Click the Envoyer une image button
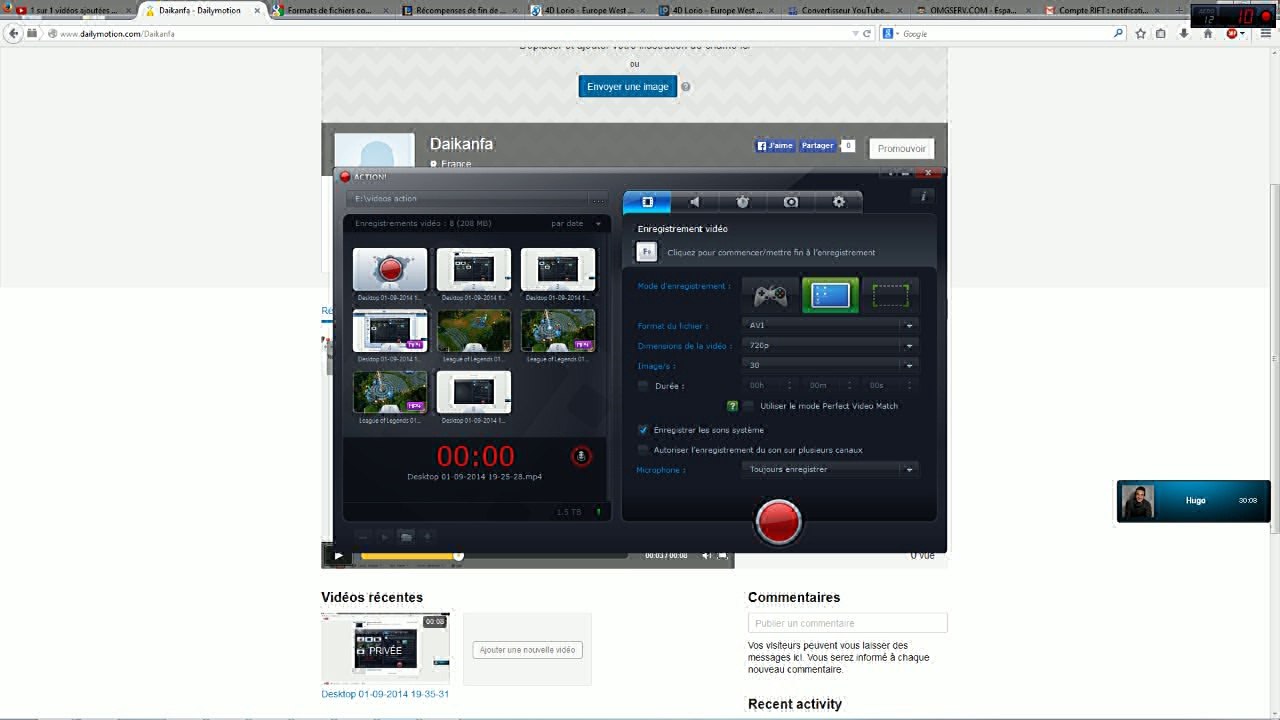Viewport: 1280px width, 720px height. coord(628,87)
